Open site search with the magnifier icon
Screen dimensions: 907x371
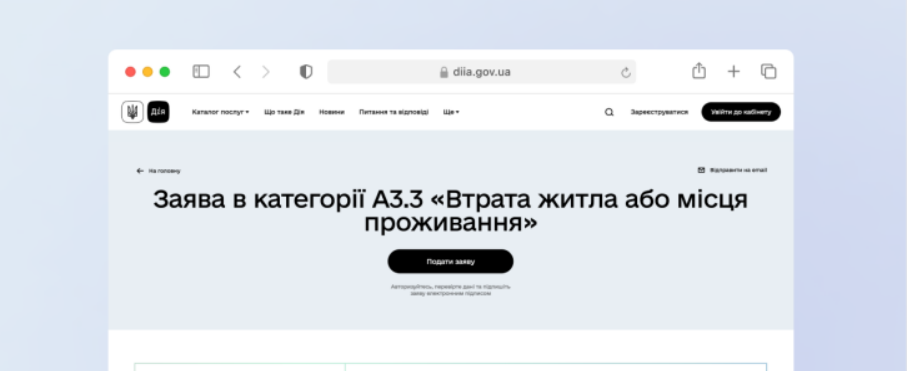(x=609, y=112)
